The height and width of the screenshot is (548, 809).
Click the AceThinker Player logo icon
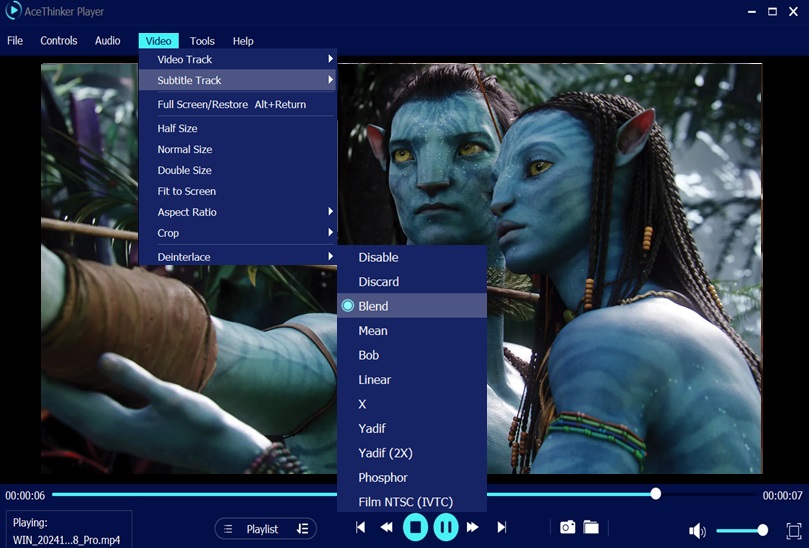pos(13,11)
